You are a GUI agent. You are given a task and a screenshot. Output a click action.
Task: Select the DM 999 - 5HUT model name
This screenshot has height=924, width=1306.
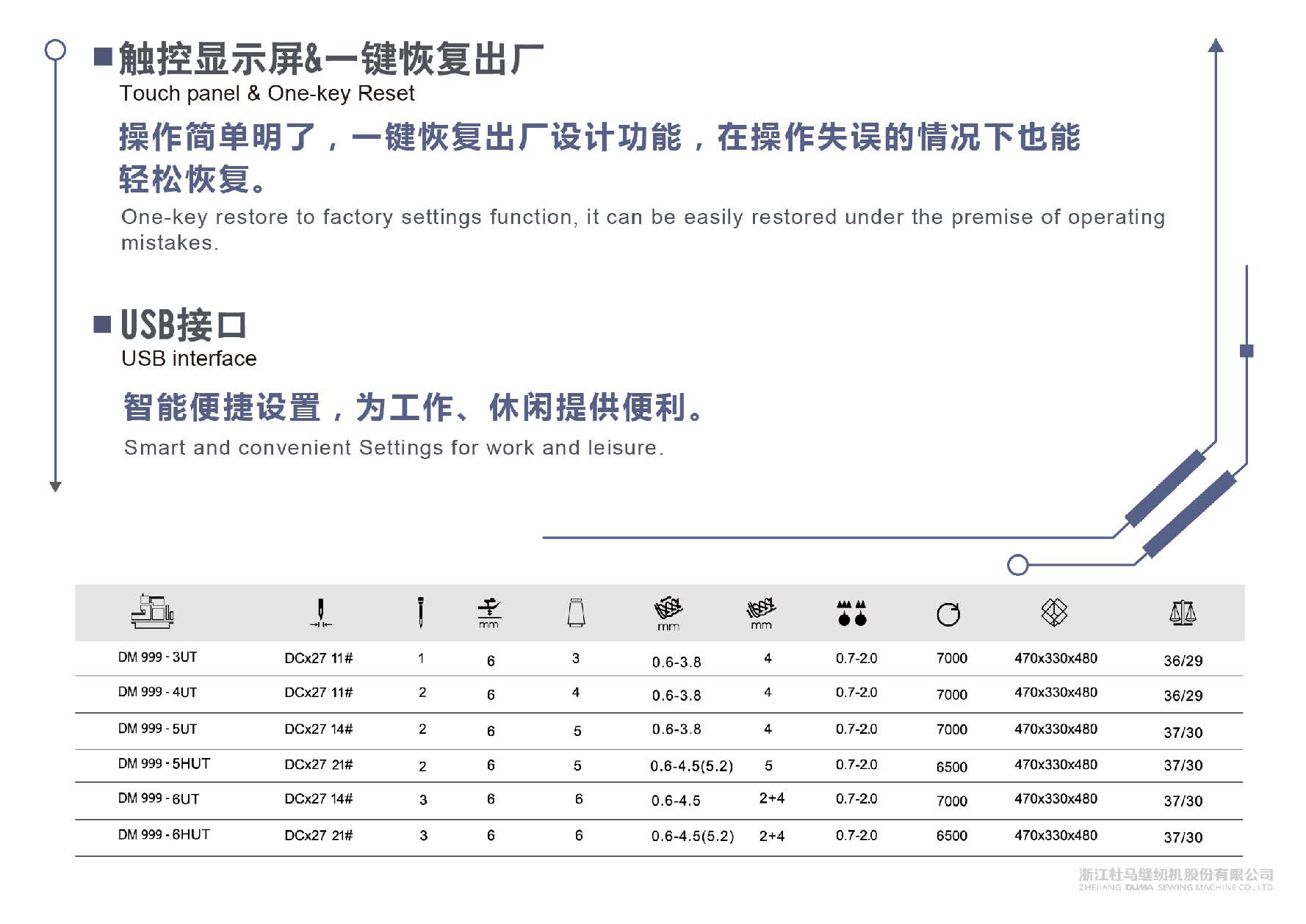click(x=164, y=764)
